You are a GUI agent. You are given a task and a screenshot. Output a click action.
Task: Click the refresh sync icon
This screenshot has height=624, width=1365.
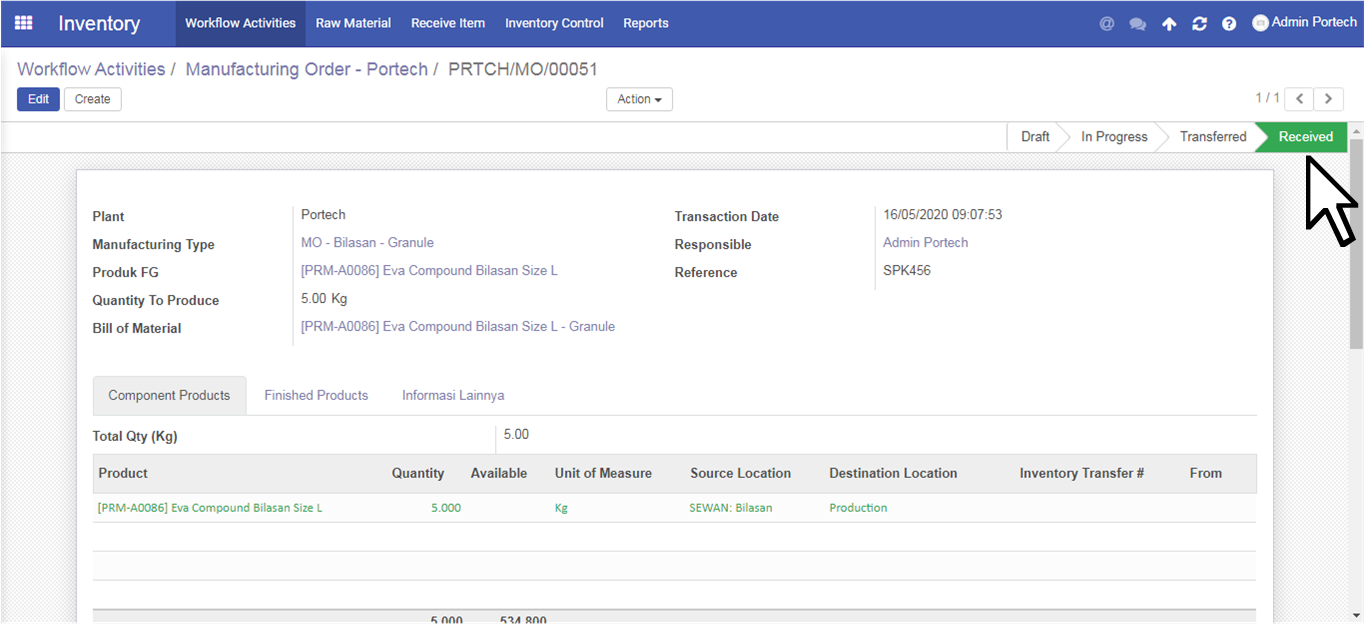coord(1199,24)
